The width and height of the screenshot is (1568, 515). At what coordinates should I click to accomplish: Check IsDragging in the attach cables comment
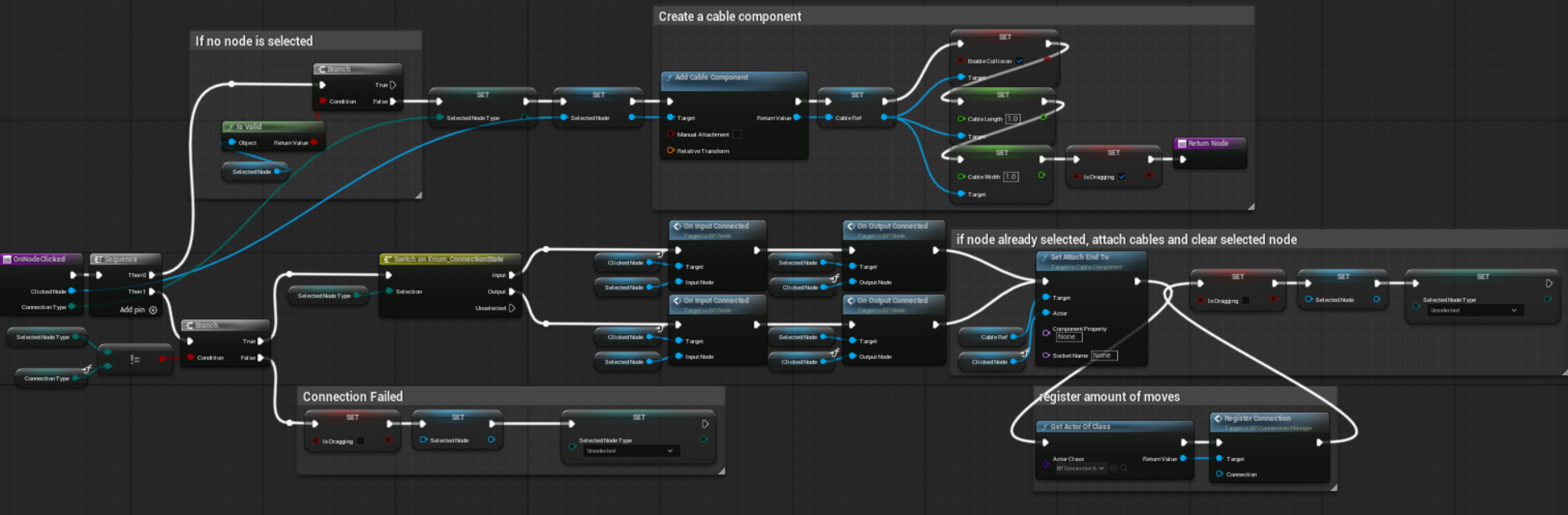(x=1246, y=300)
